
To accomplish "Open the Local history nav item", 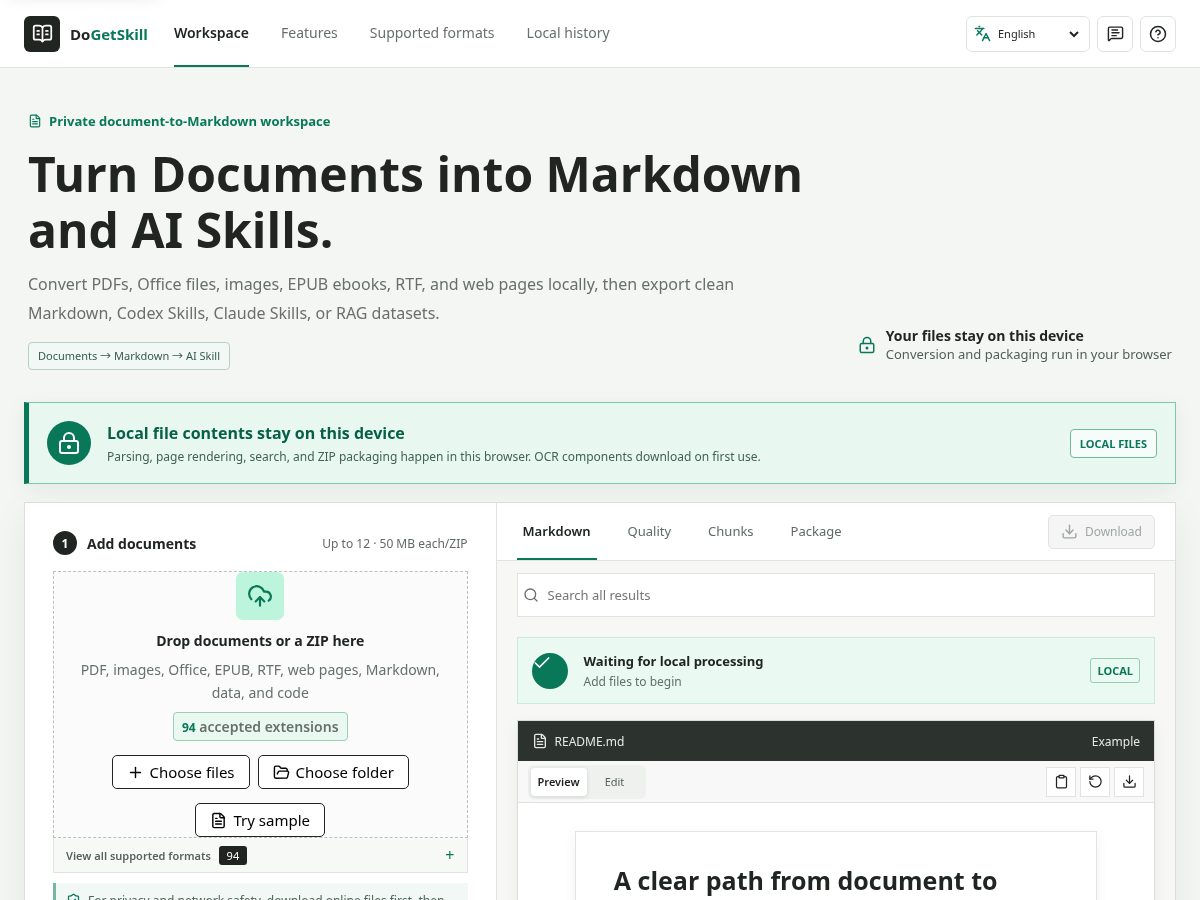I will click(x=568, y=33).
